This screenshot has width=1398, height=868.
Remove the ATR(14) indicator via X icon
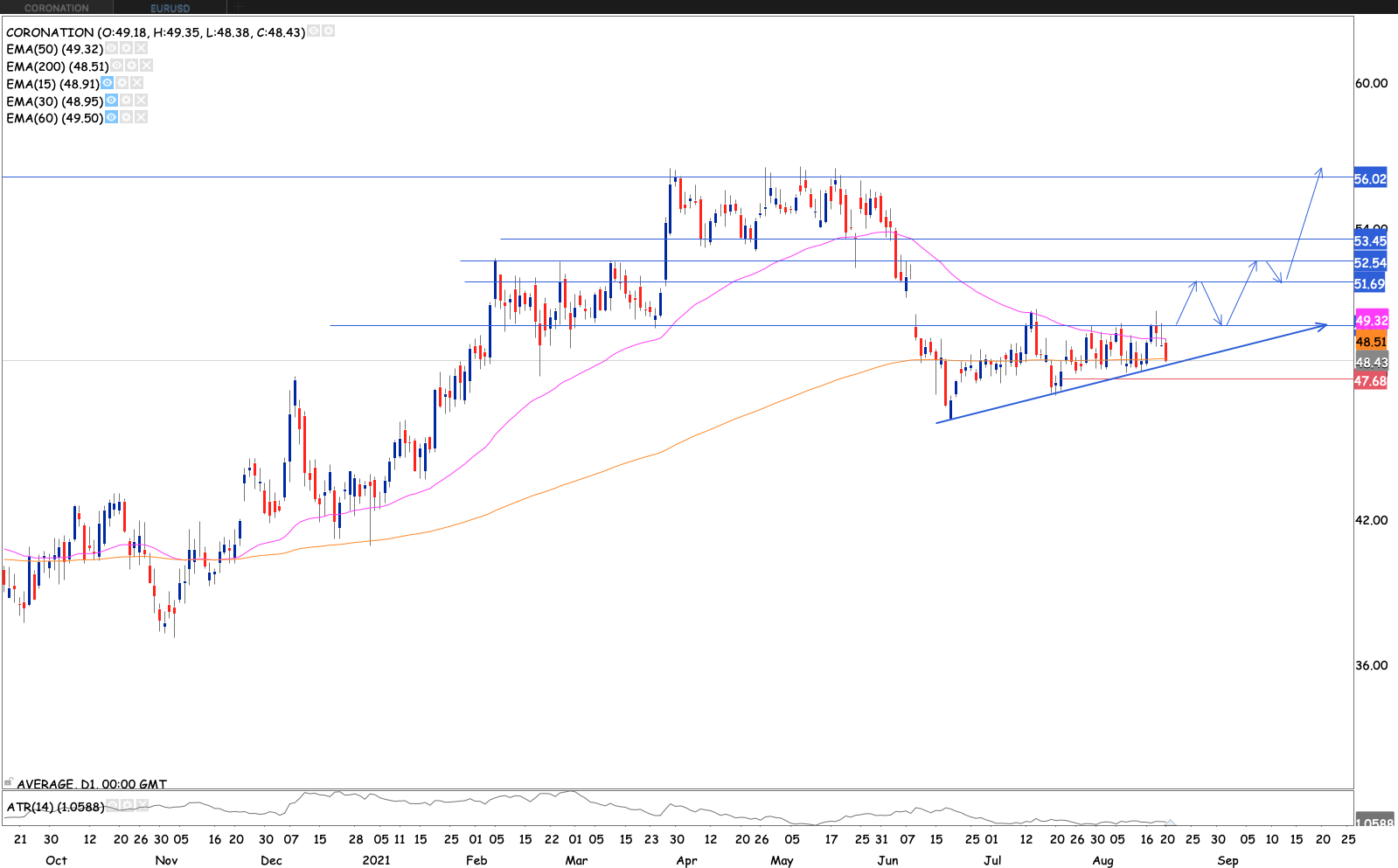143,805
